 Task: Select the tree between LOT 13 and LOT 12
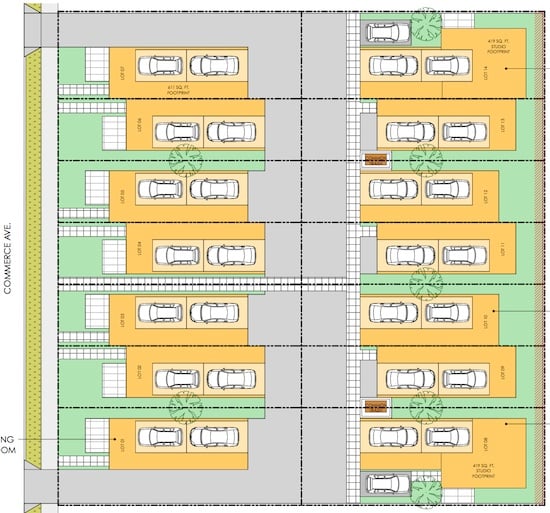[426, 161]
